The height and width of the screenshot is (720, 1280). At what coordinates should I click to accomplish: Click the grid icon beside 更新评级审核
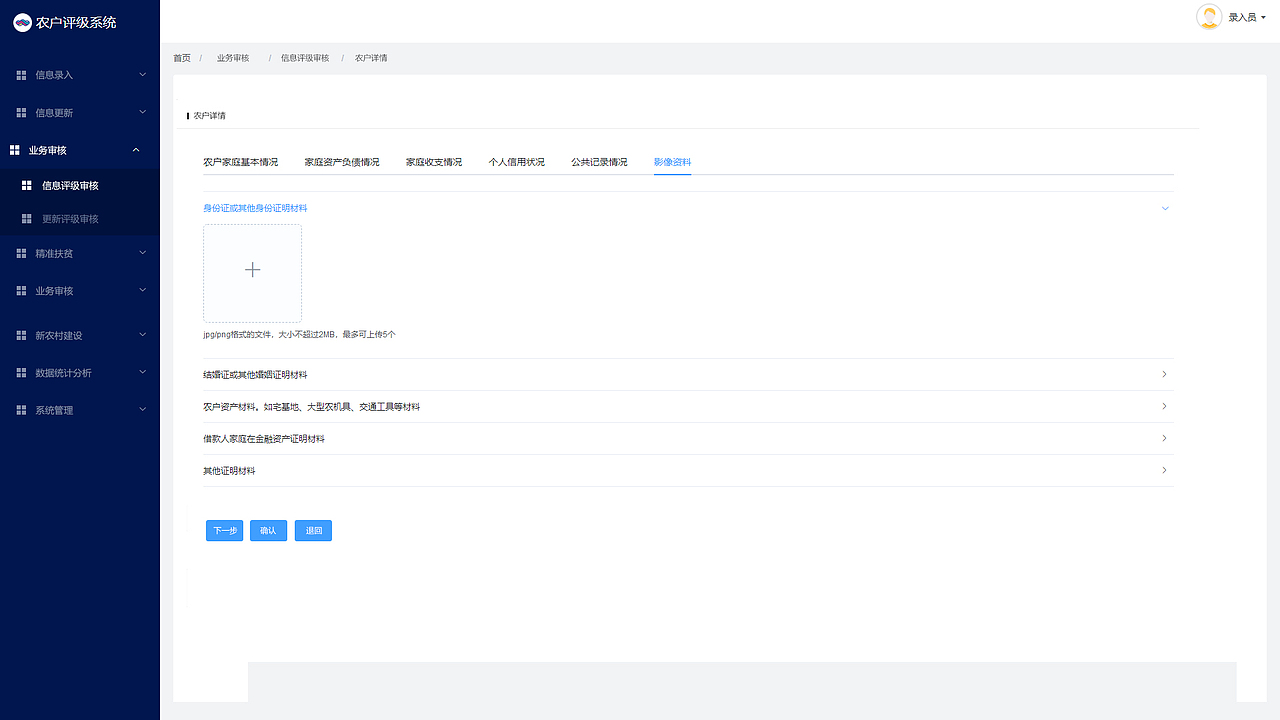(27, 219)
